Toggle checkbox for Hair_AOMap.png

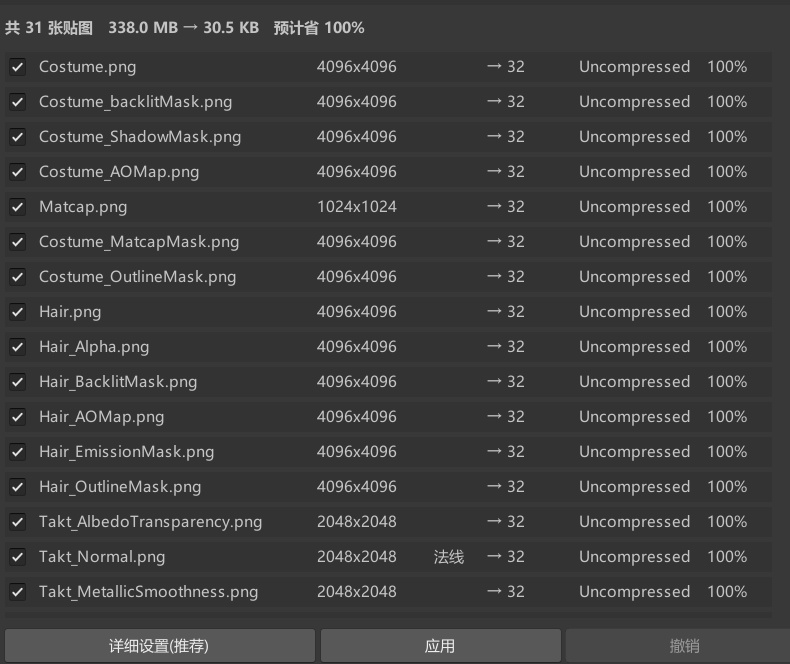[x=18, y=417]
